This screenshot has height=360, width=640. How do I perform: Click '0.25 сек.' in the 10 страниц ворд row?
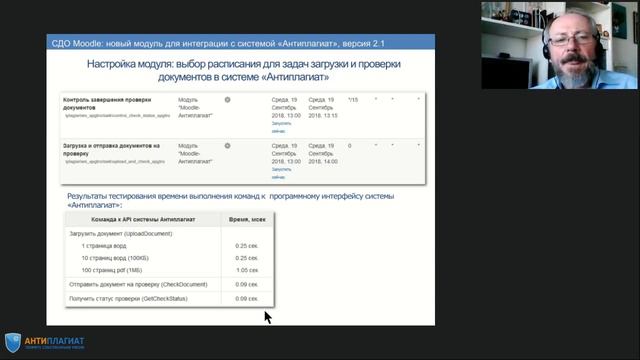click(247, 258)
